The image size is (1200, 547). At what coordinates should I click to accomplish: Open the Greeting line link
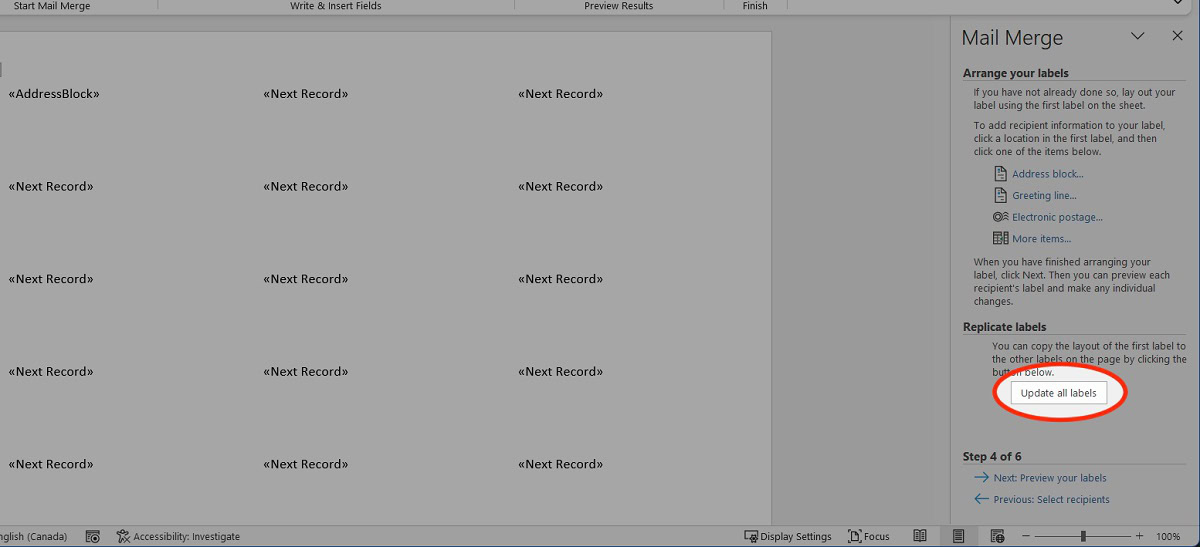coord(1044,196)
